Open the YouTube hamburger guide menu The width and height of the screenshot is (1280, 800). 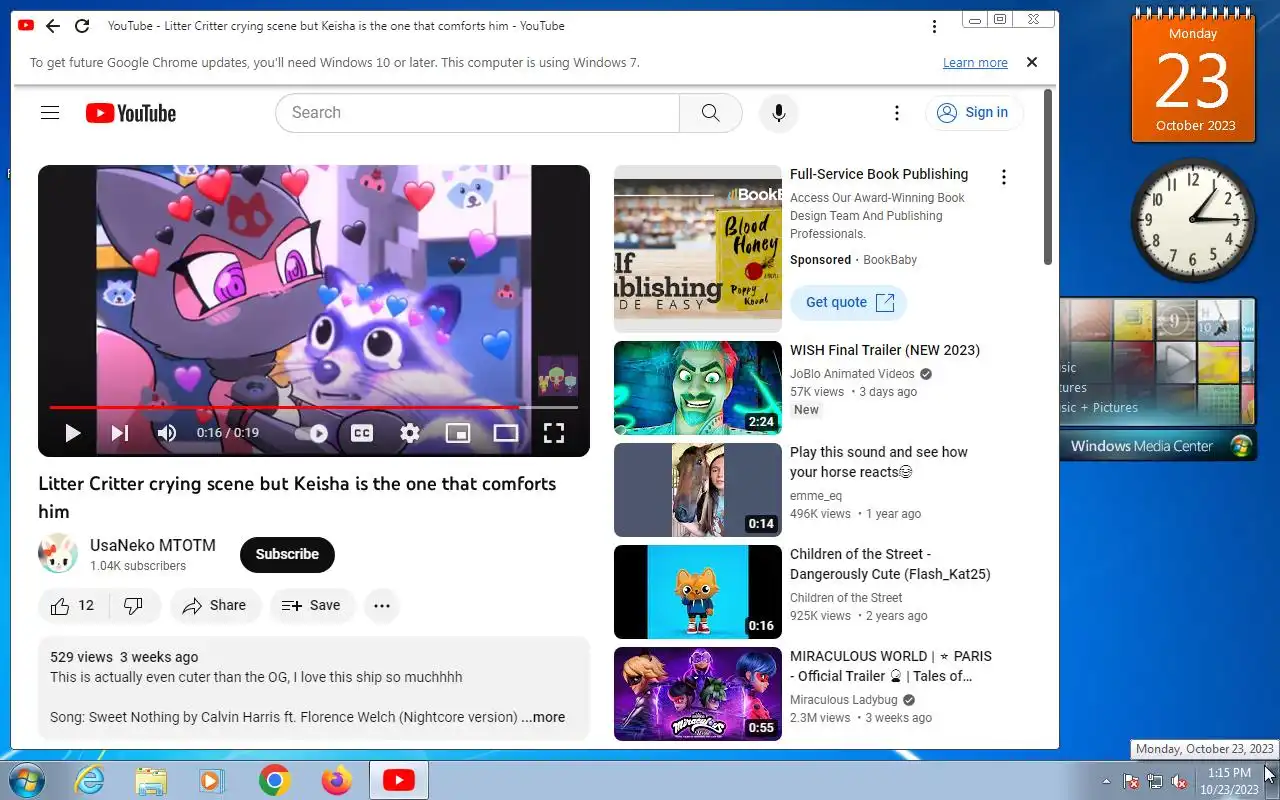[x=50, y=113]
